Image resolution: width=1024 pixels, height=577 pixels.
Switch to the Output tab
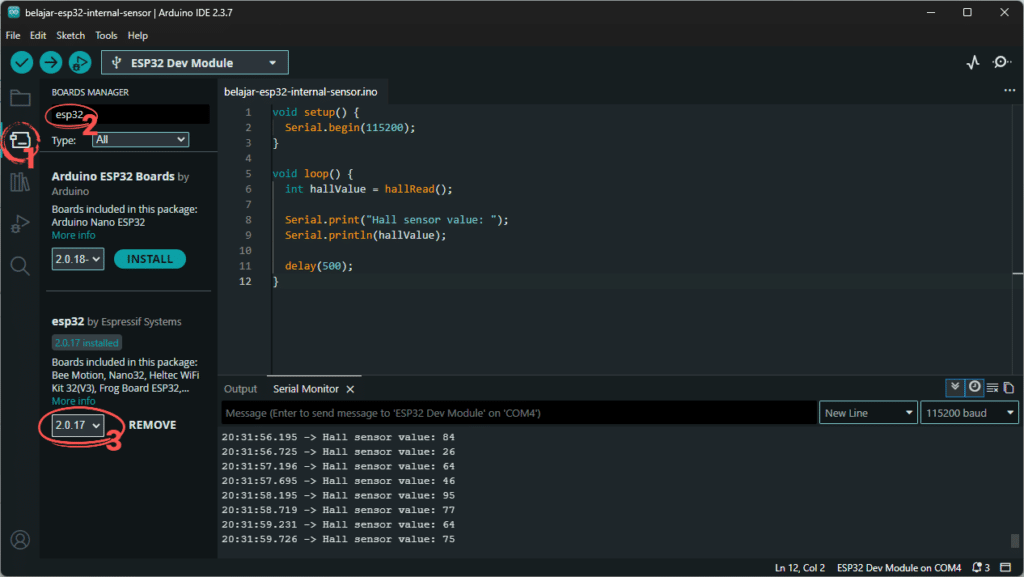coord(240,389)
